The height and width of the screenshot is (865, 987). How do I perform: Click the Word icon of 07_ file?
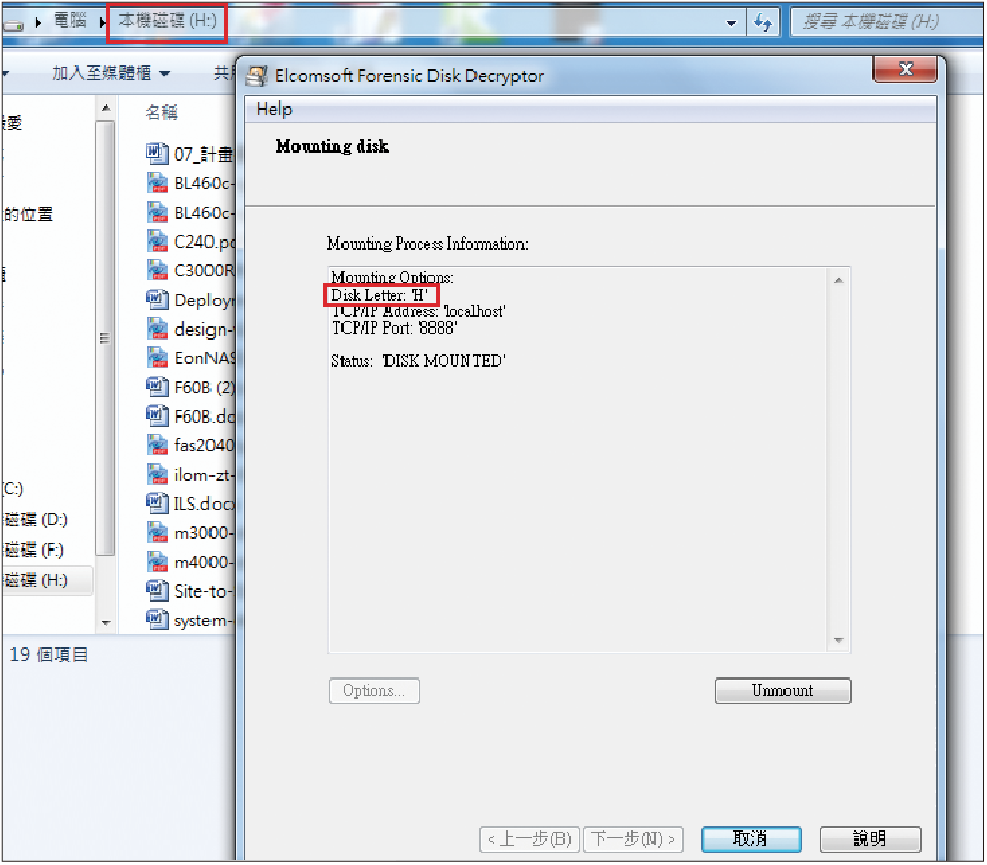click(157, 153)
